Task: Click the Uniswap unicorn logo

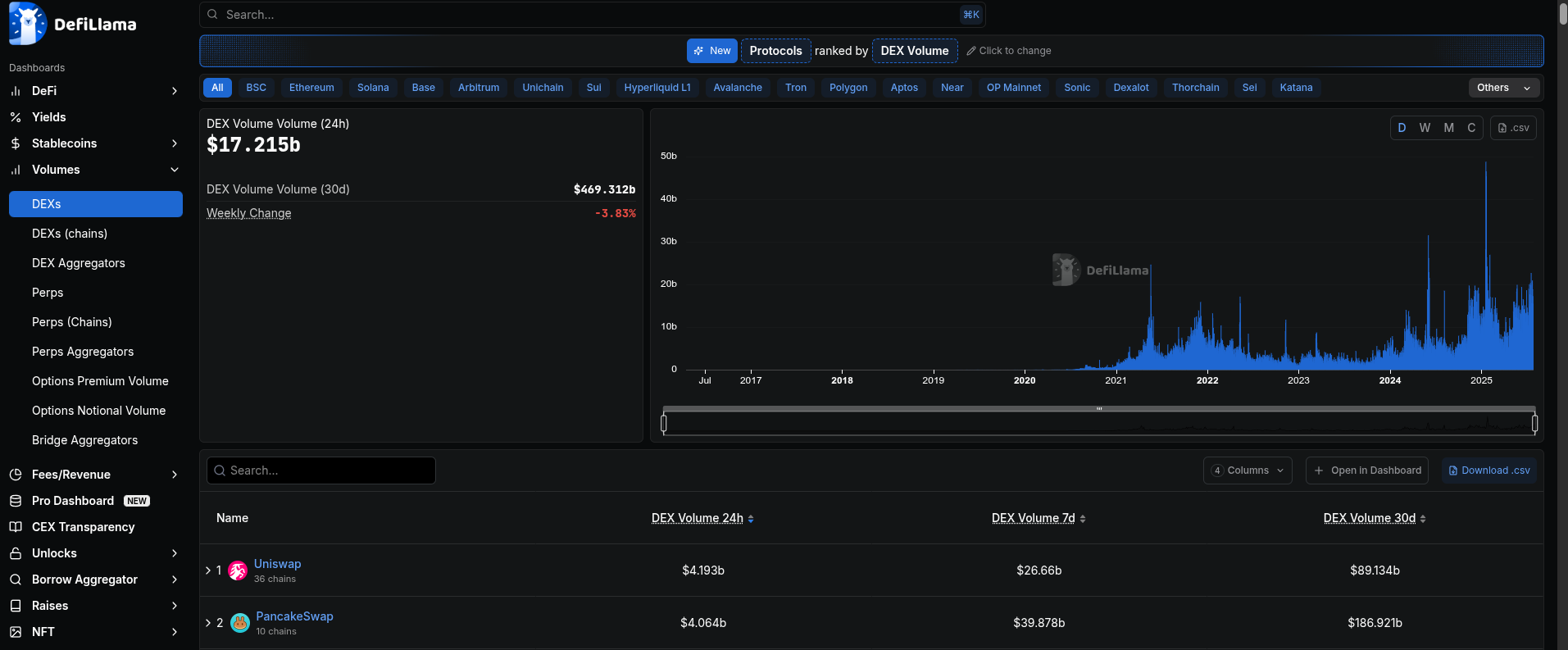Action: click(238, 570)
